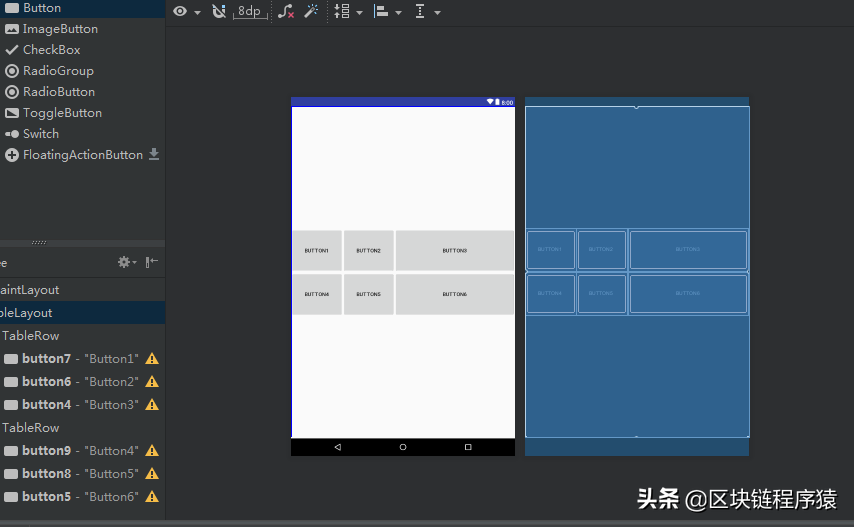Viewport: 854px width, 527px height.
Task: Select button4 "Button3" in tree
Action: 82,405
